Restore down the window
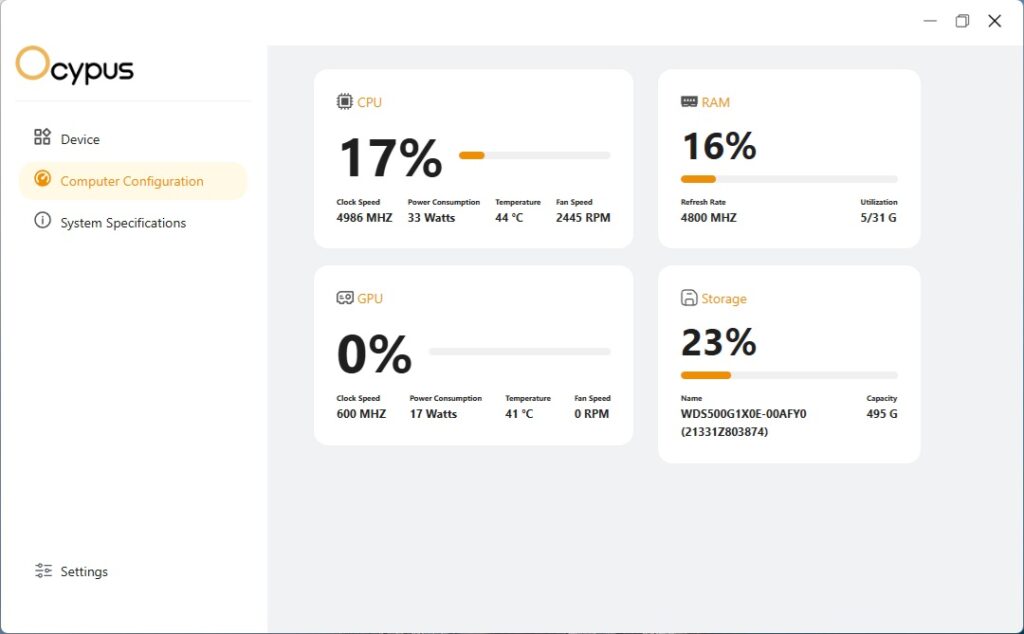1024x634 pixels. 962,21
